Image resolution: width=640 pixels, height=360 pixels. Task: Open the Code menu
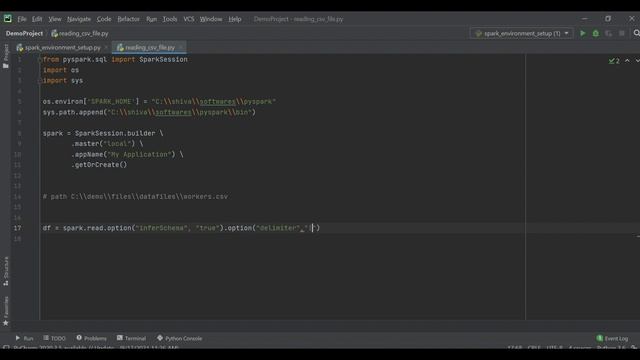tap(104, 19)
